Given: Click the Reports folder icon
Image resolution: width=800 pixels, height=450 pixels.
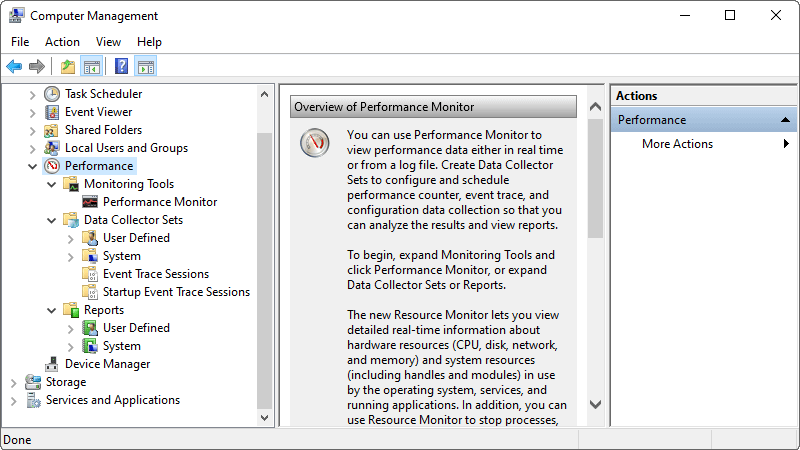Looking at the screenshot, I should [71, 310].
